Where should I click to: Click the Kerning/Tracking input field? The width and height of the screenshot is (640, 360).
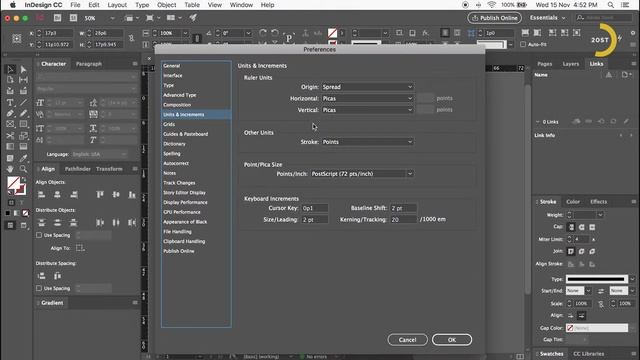pyautogui.click(x=403, y=220)
